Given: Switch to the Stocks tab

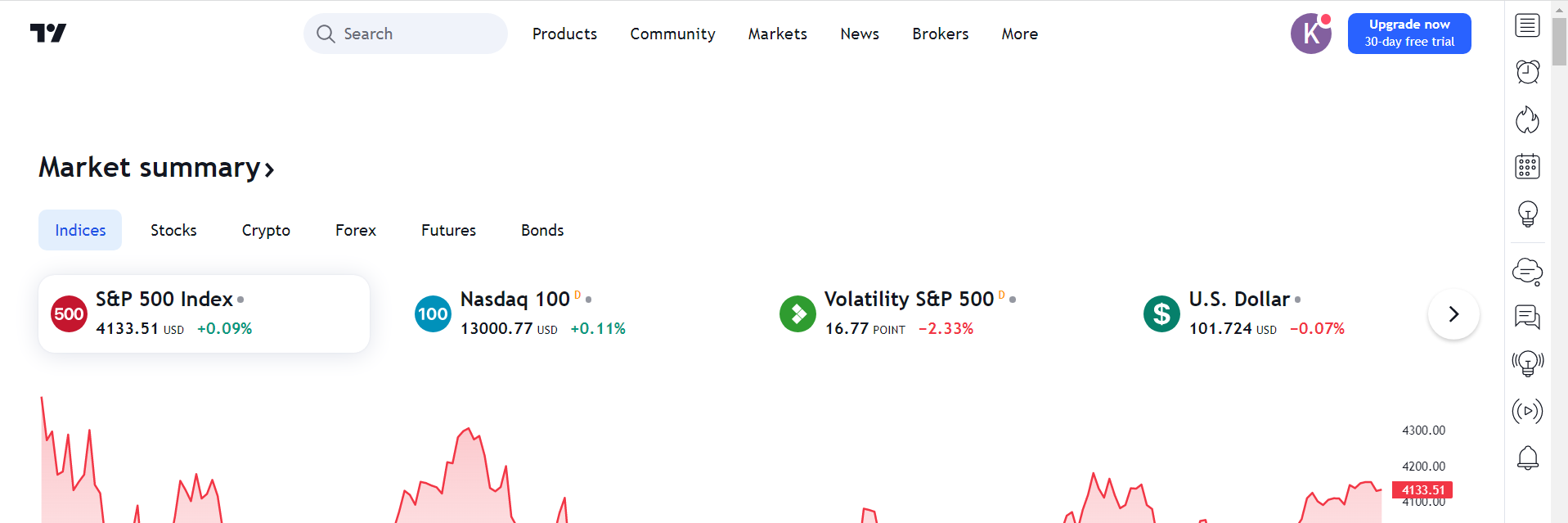Looking at the screenshot, I should point(173,230).
